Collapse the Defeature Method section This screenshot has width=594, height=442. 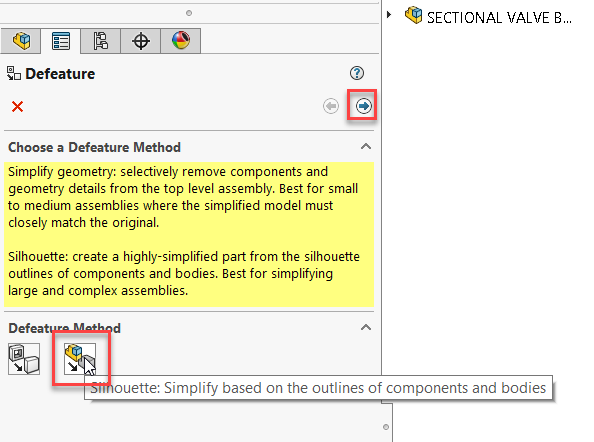coord(366,328)
